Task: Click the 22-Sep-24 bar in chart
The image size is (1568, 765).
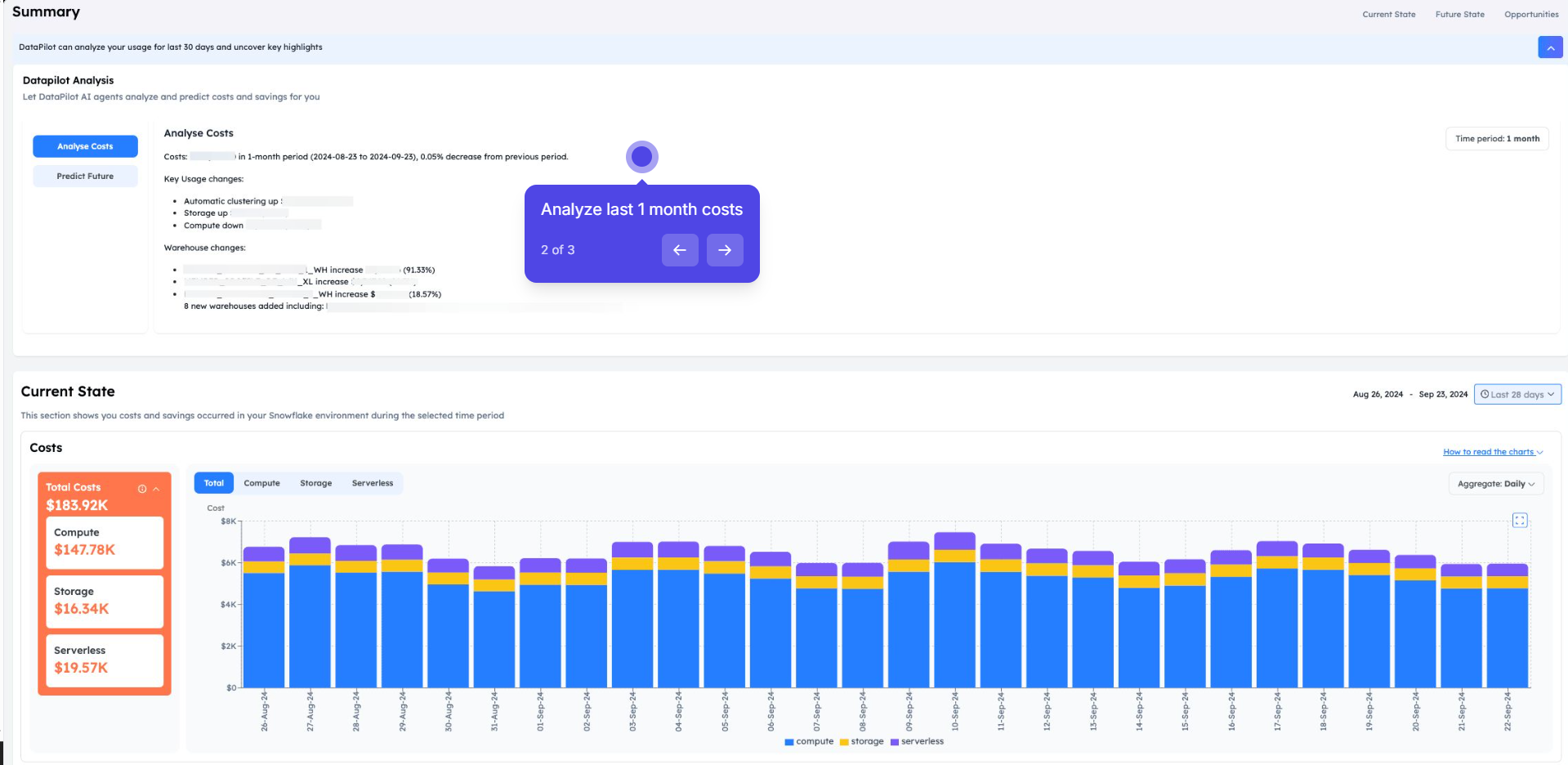Action: (x=1508, y=625)
